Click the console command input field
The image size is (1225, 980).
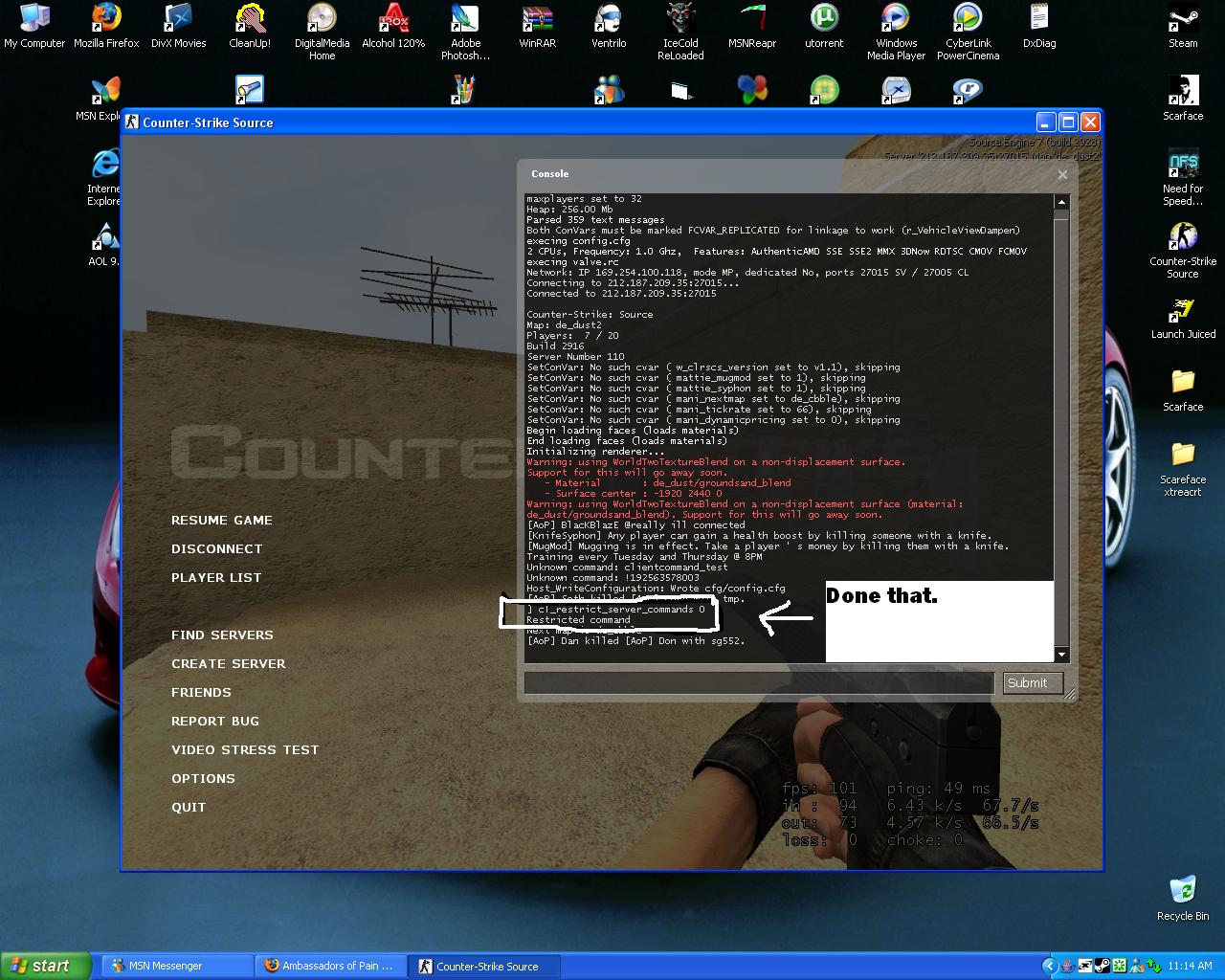point(758,682)
